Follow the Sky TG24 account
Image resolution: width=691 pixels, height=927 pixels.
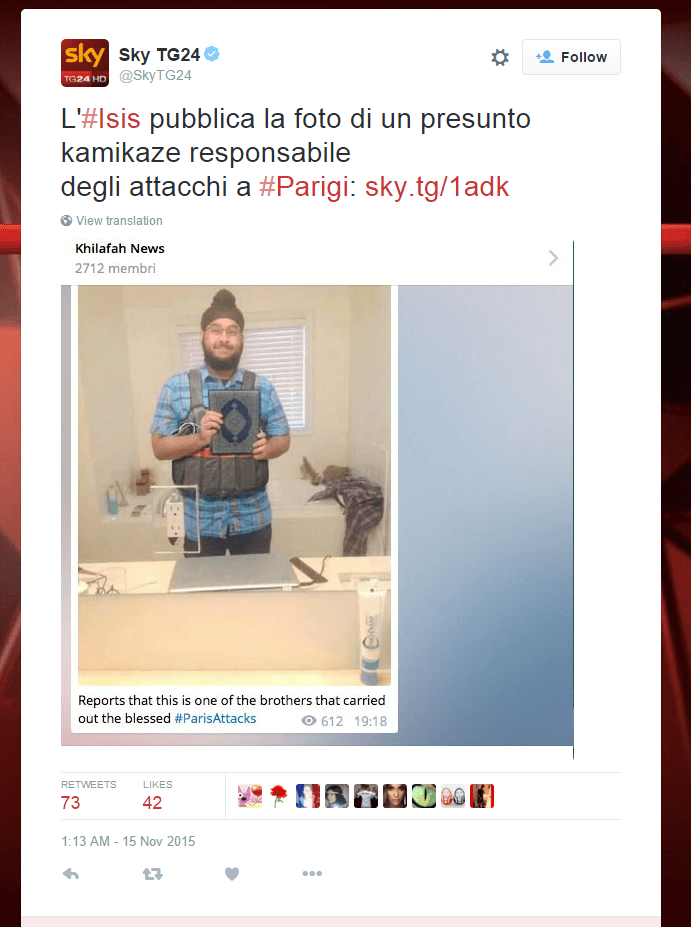click(x=571, y=57)
